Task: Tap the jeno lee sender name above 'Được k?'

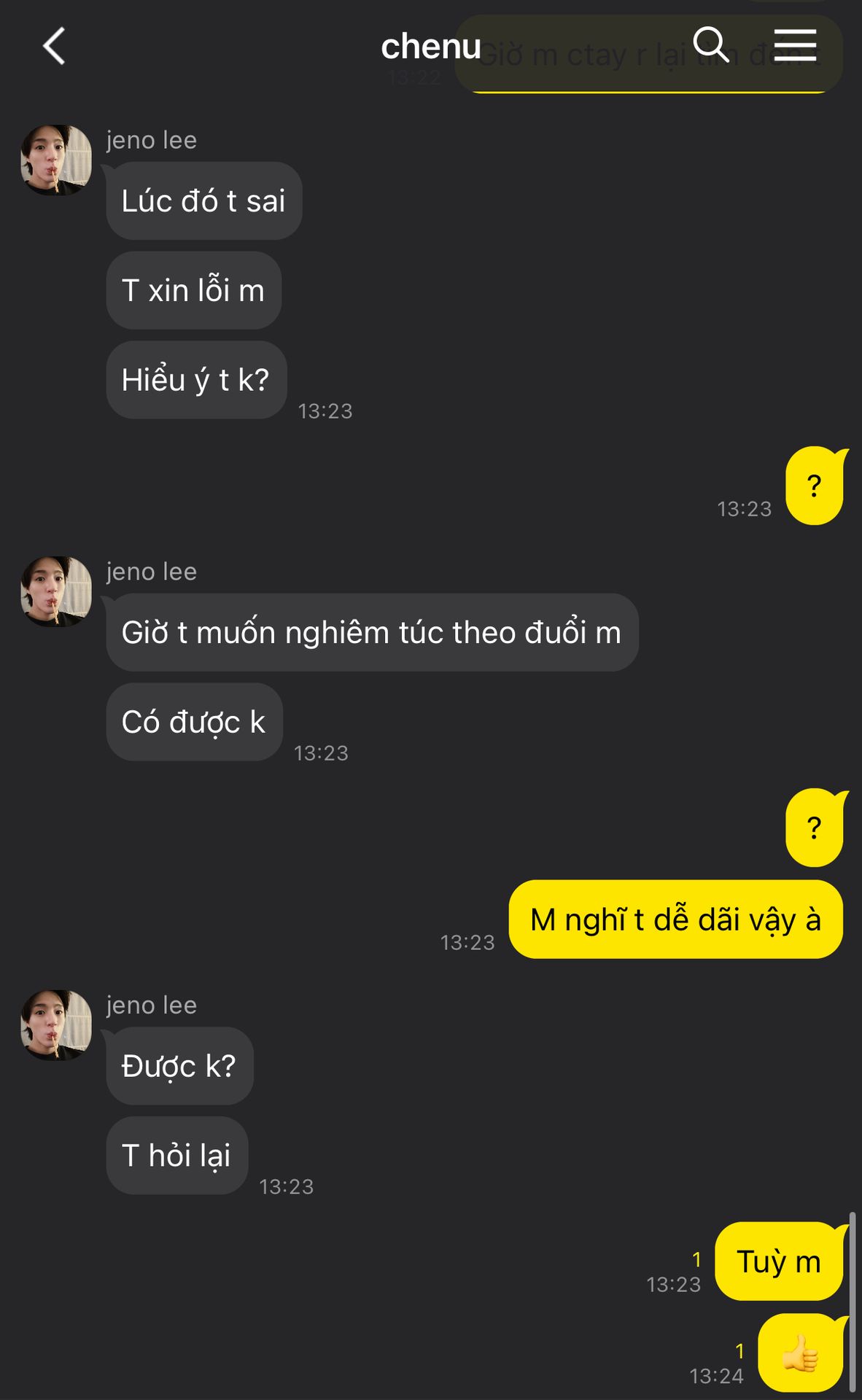Action: (152, 1005)
